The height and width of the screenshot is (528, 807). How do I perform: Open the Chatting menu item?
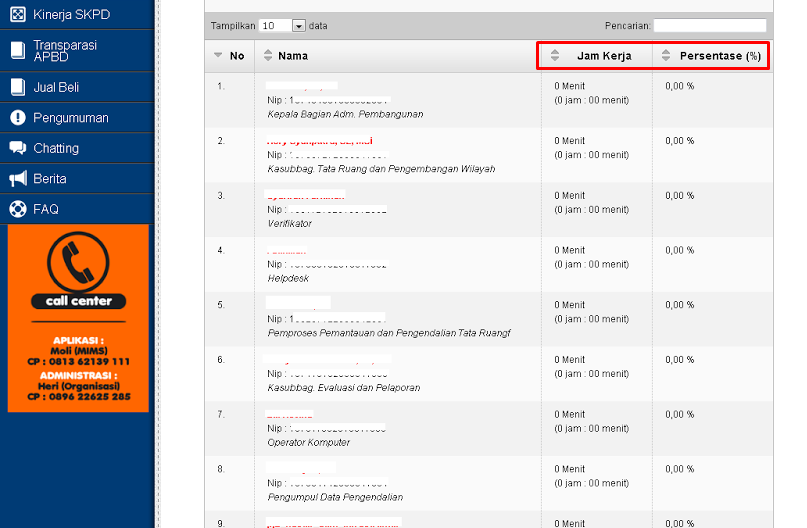coord(77,148)
